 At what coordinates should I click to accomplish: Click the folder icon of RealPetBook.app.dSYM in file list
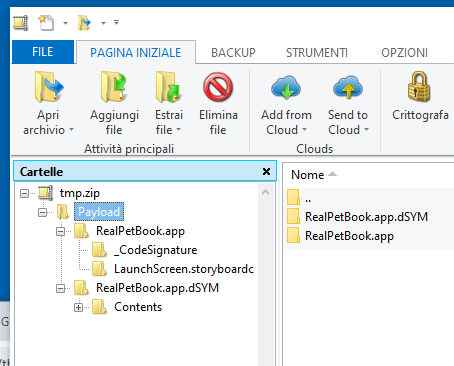coord(294,216)
